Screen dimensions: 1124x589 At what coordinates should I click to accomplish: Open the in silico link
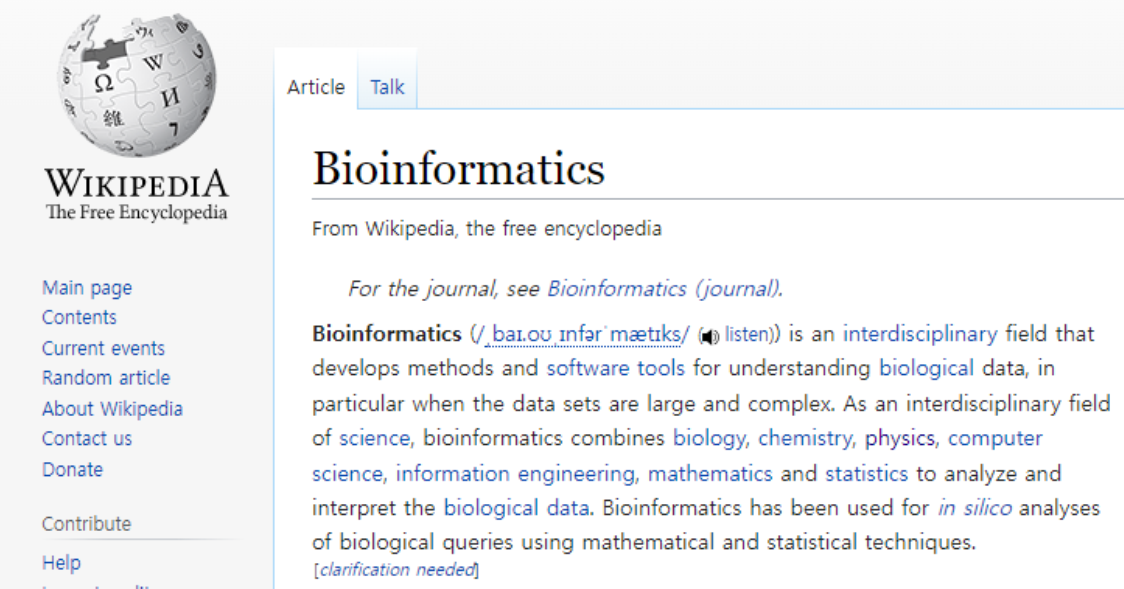pyautogui.click(x=974, y=508)
